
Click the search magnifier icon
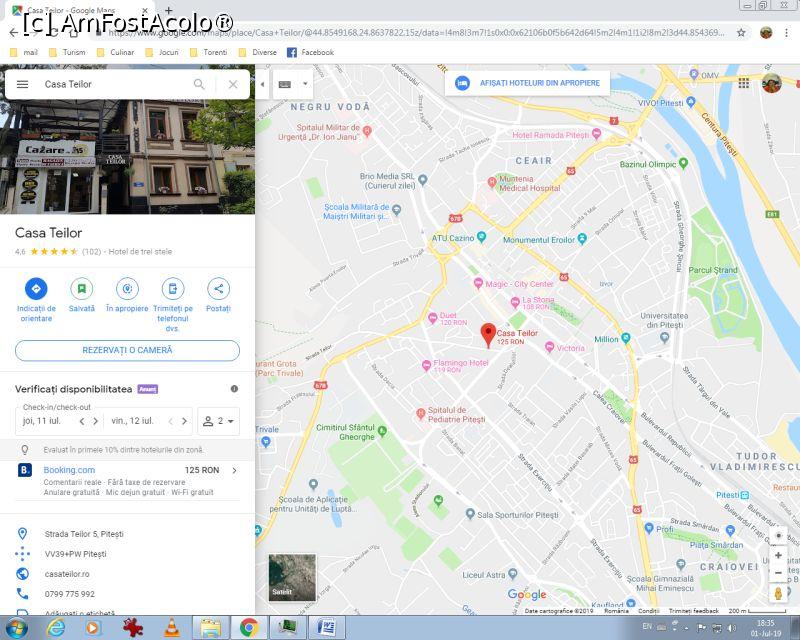coord(199,85)
